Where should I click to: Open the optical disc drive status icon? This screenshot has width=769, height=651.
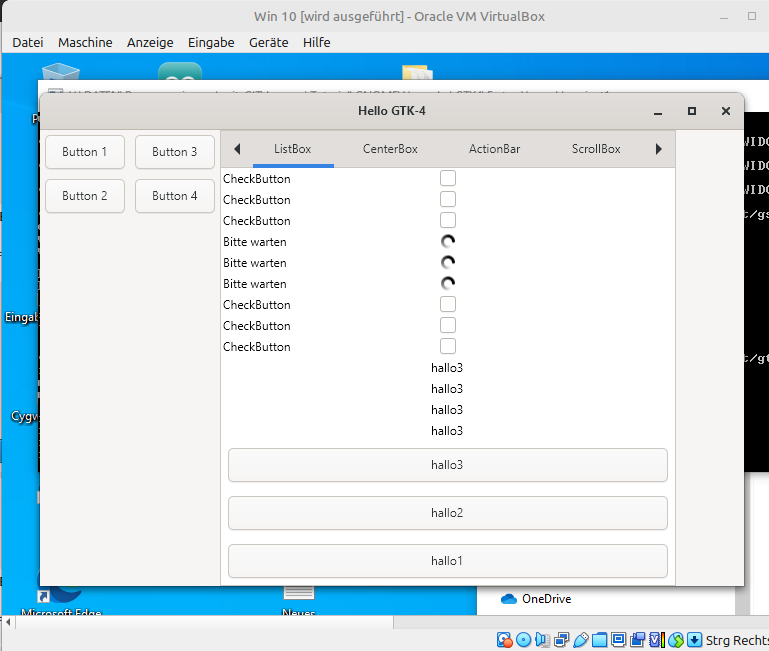point(524,640)
